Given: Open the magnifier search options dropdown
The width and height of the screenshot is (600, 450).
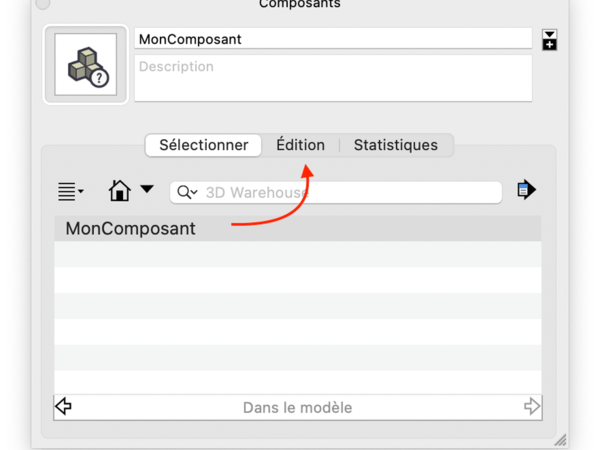Looking at the screenshot, I should point(187,192).
